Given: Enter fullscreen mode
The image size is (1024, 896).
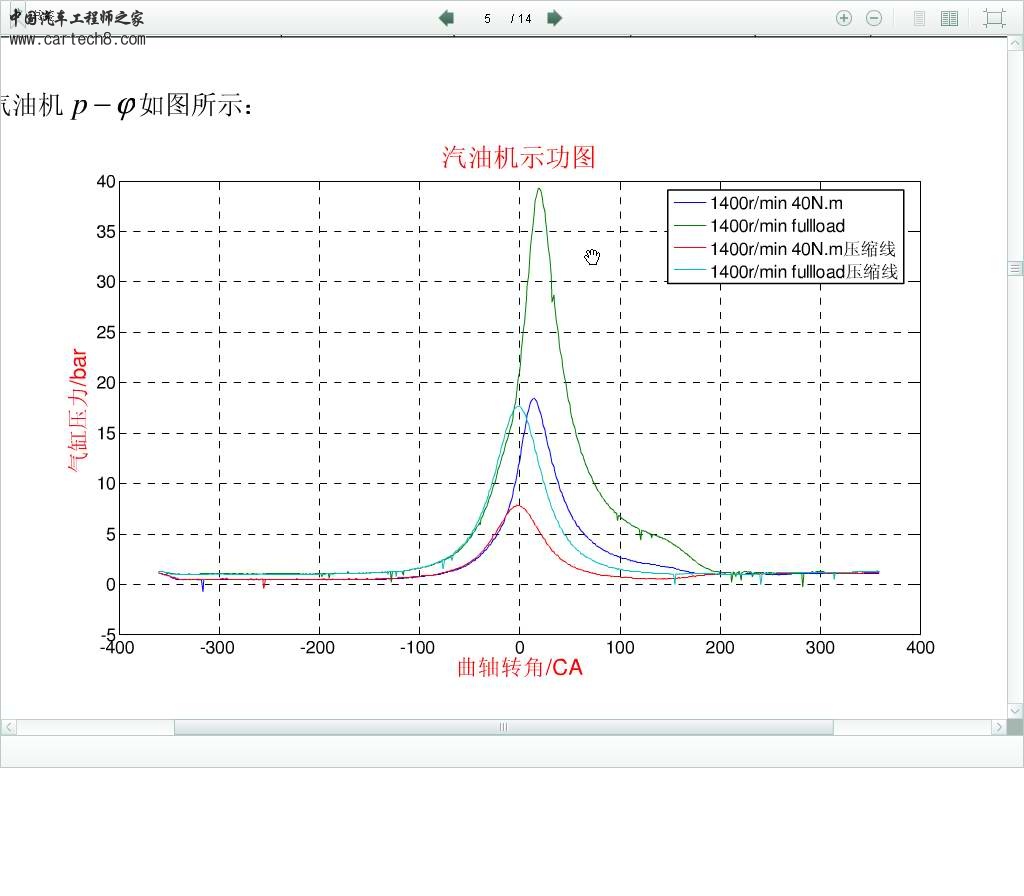Looking at the screenshot, I should tap(993, 18).
